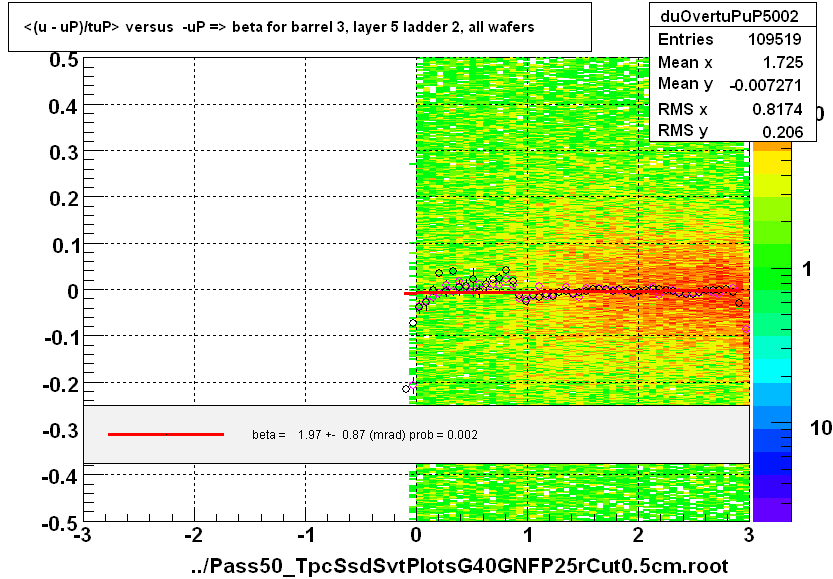The width and height of the screenshot is (833, 579).
Task: Click the red line sample in the legend
Action: click(x=166, y=435)
